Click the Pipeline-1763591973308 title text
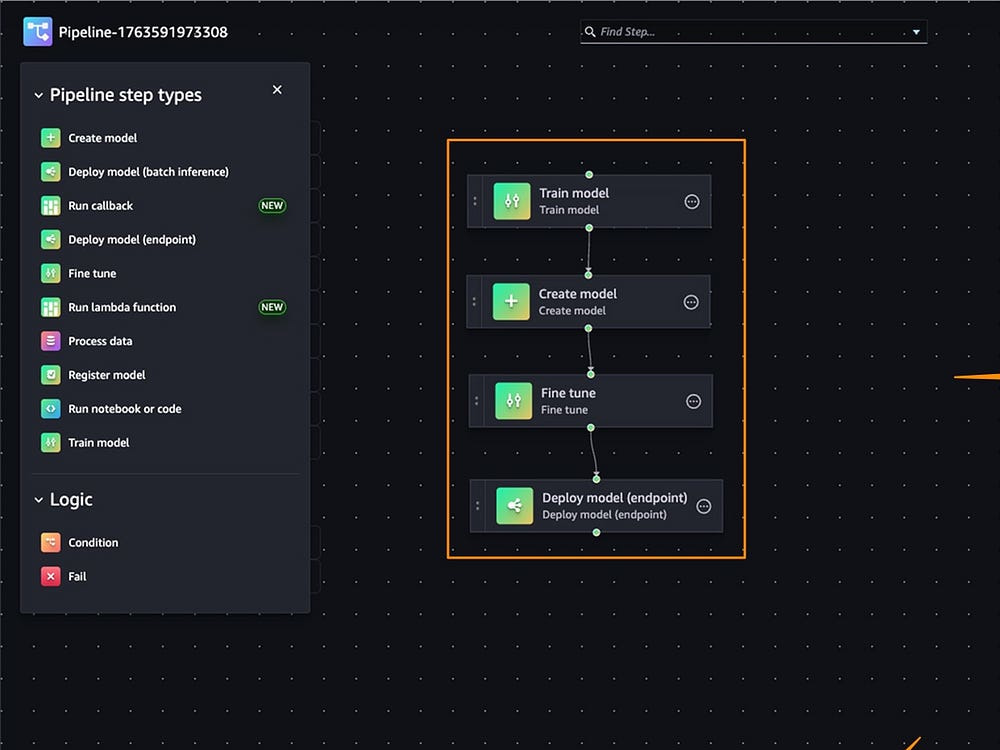Screen dimensions: 1000x750 143,32
